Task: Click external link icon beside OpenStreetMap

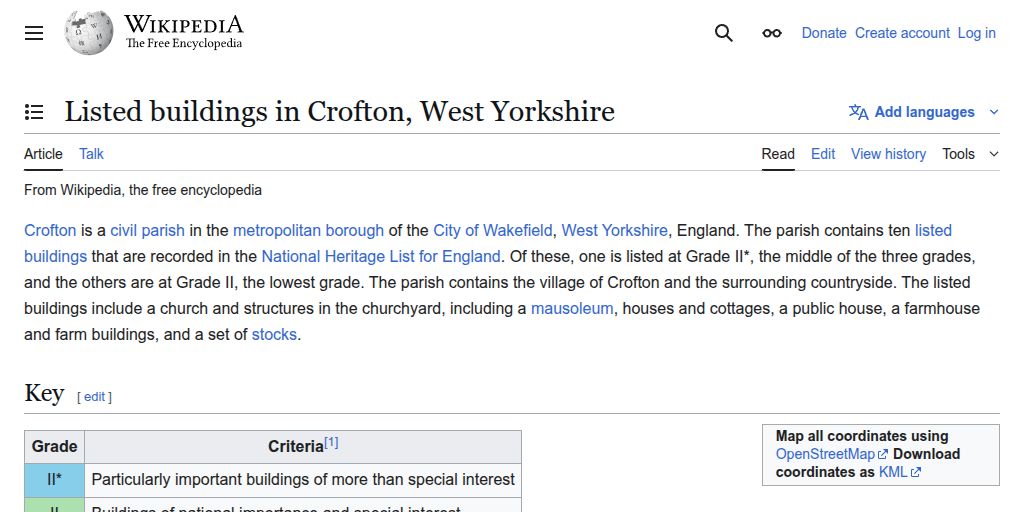Action: [x=883, y=455]
